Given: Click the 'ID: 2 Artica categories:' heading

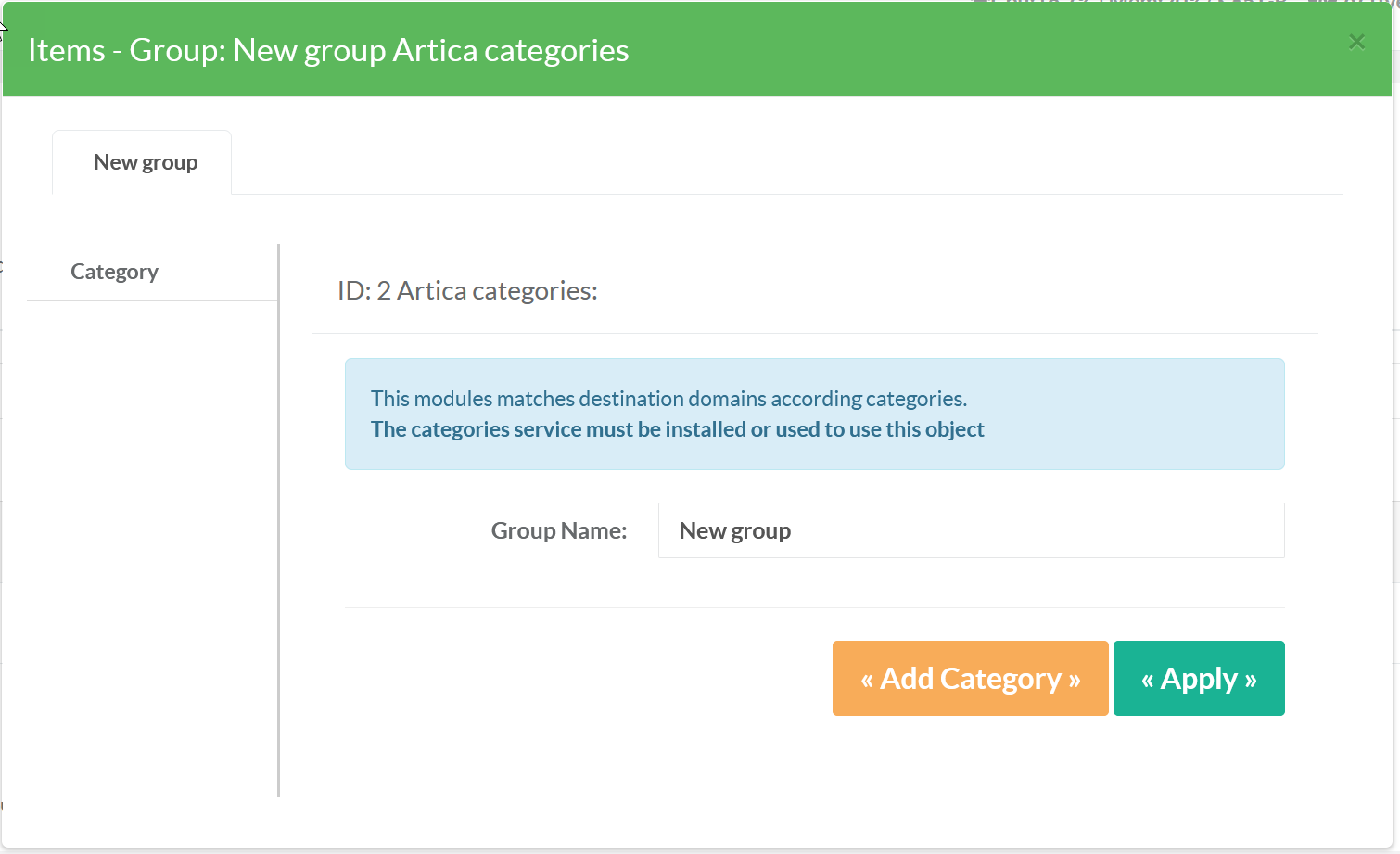Looking at the screenshot, I should click(467, 291).
